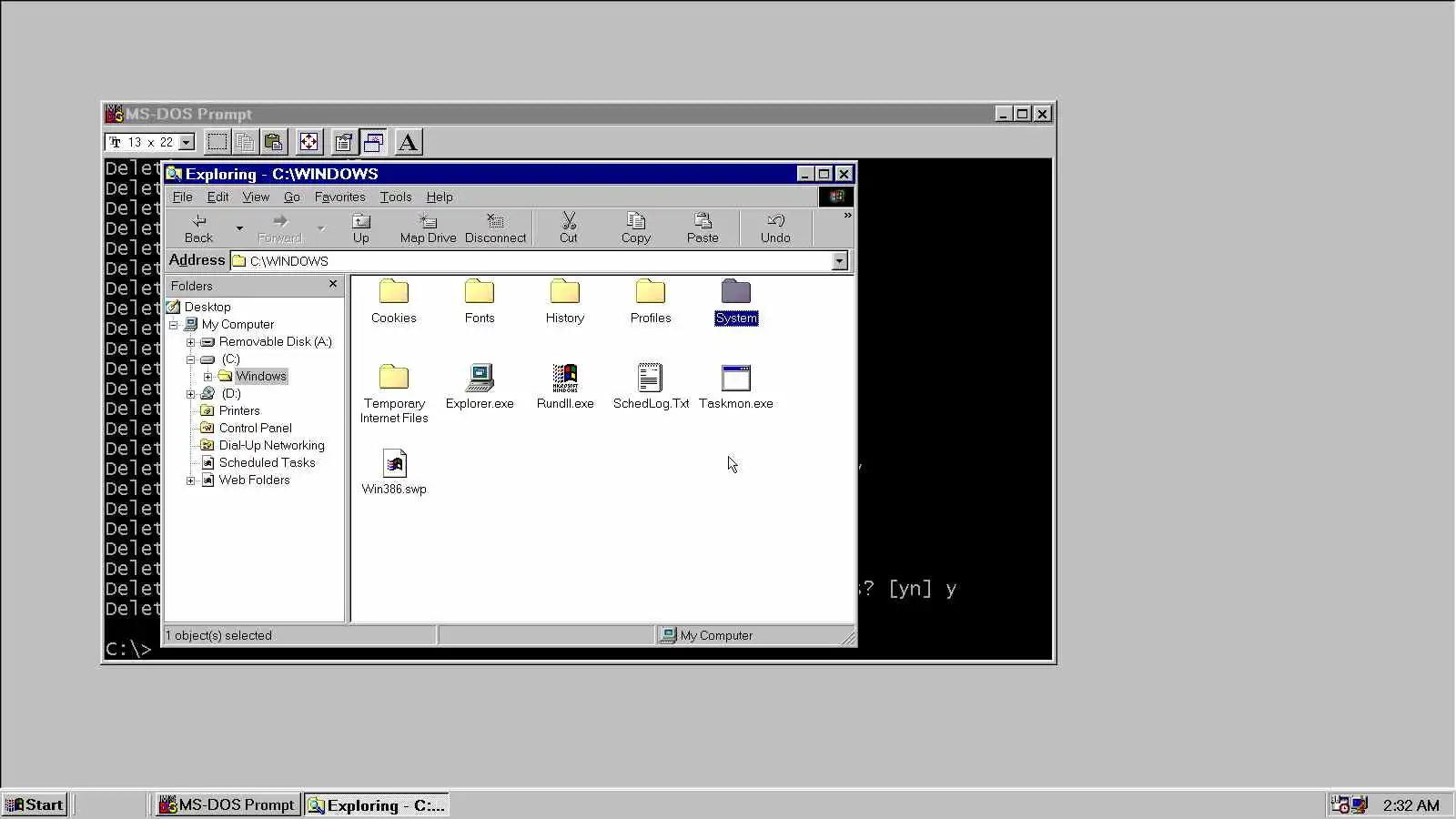This screenshot has height=819, width=1456.
Task: Undo the last action in Explorer toolbar
Action: pyautogui.click(x=775, y=228)
